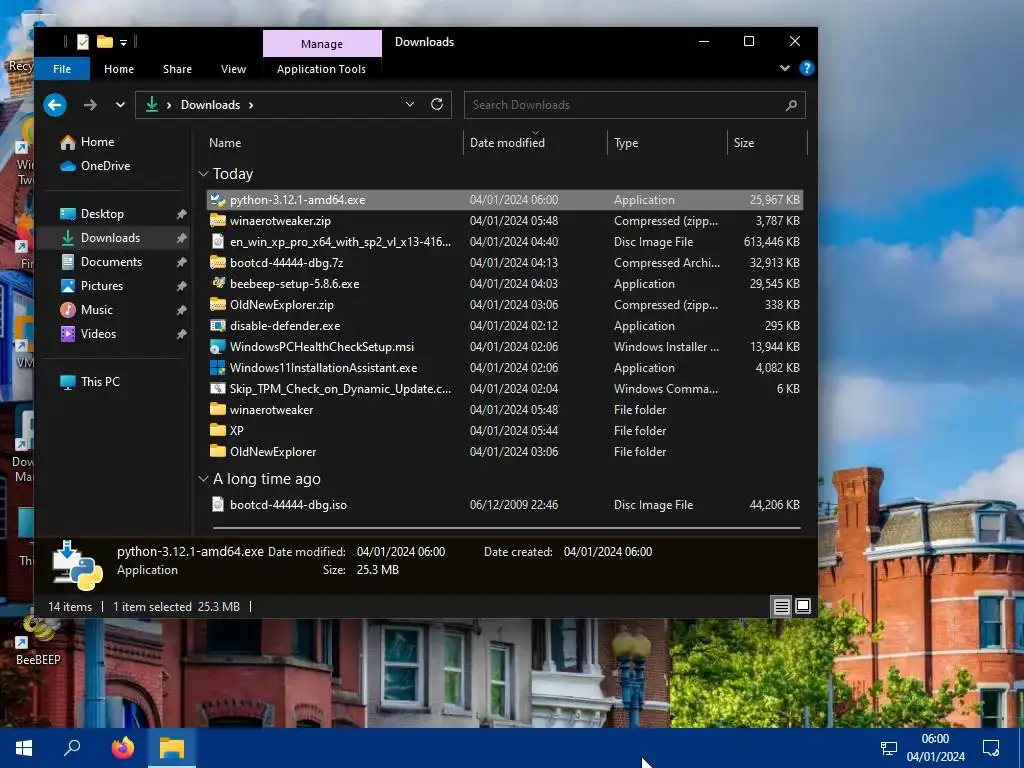Open the Customize Quick Access Toolbar dropdown
The height and width of the screenshot is (768, 1024).
coord(123,42)
